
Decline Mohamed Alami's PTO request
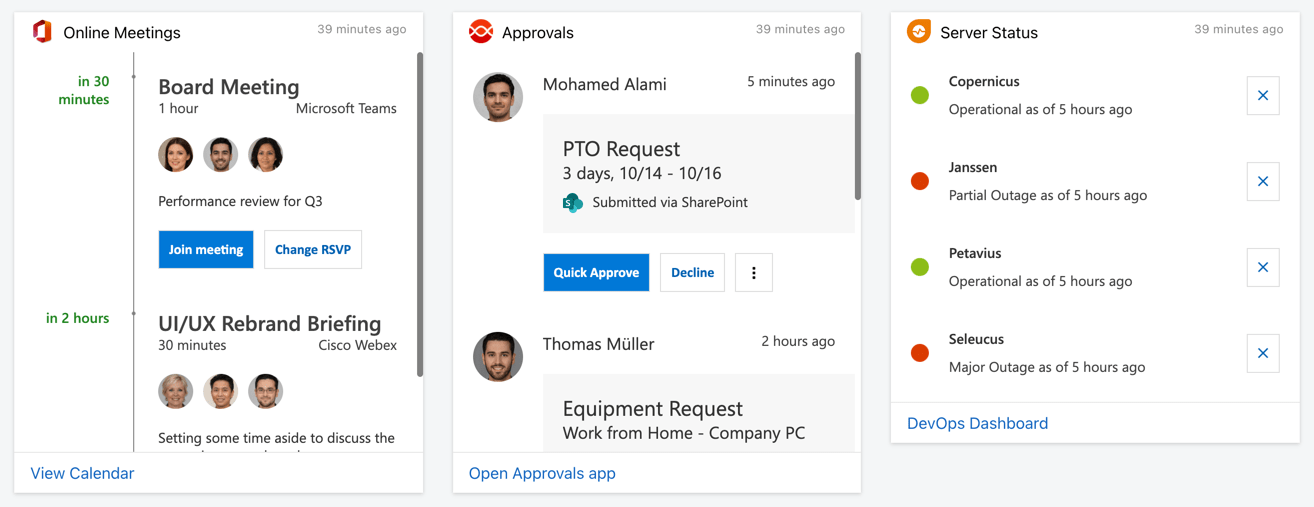[693, 273]
